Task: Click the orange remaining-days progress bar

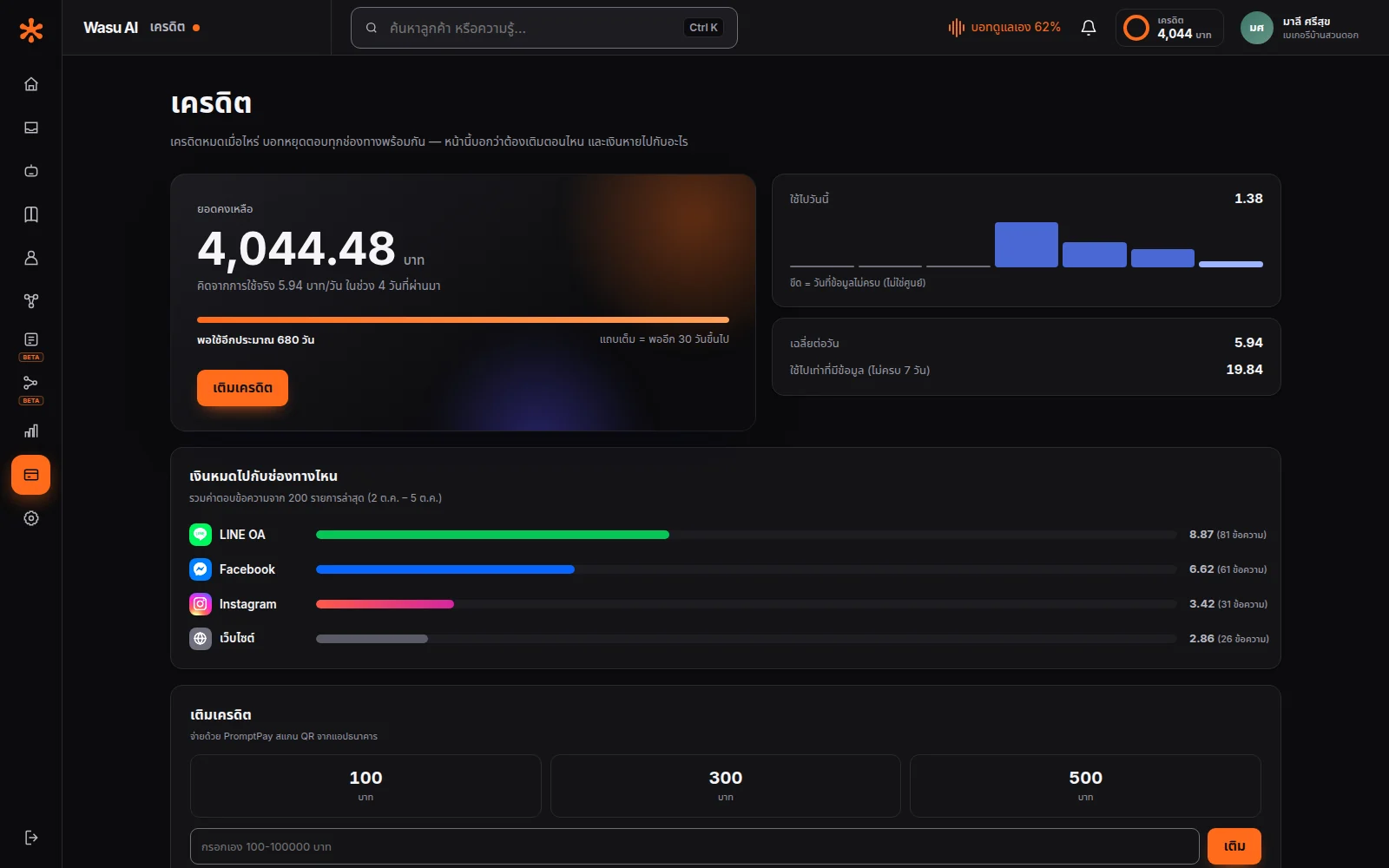Action: pos(463,320)
